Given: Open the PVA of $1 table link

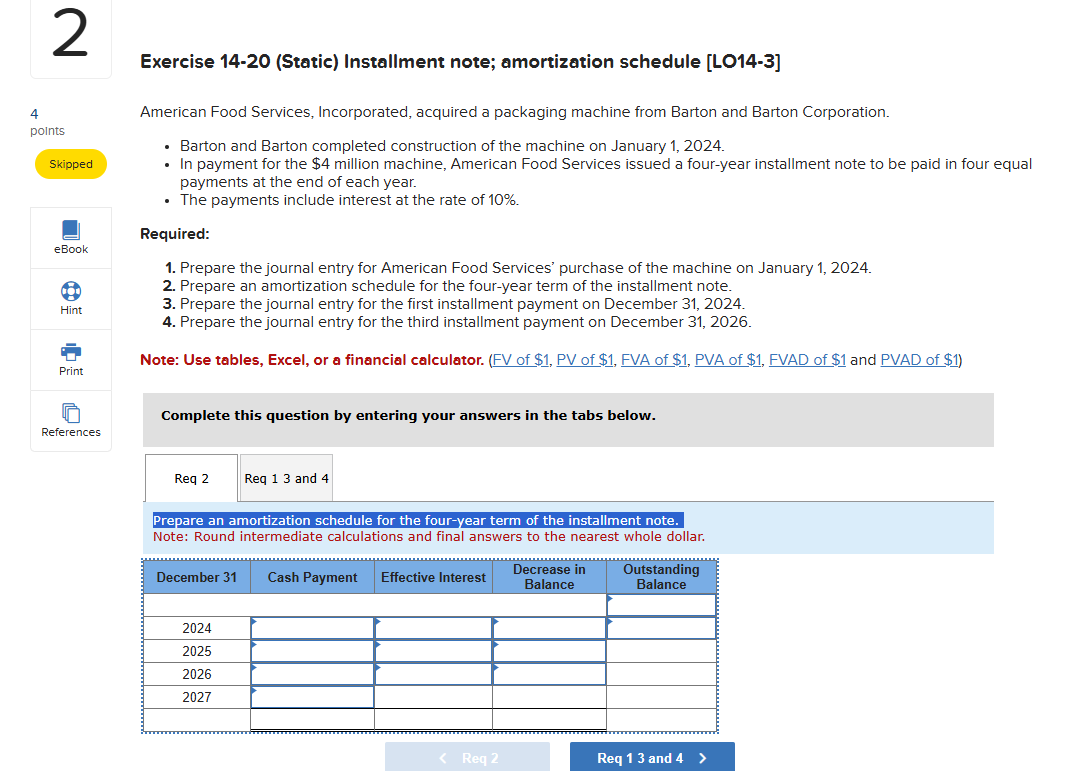Looking at the screenshot, I should (728, 359).
